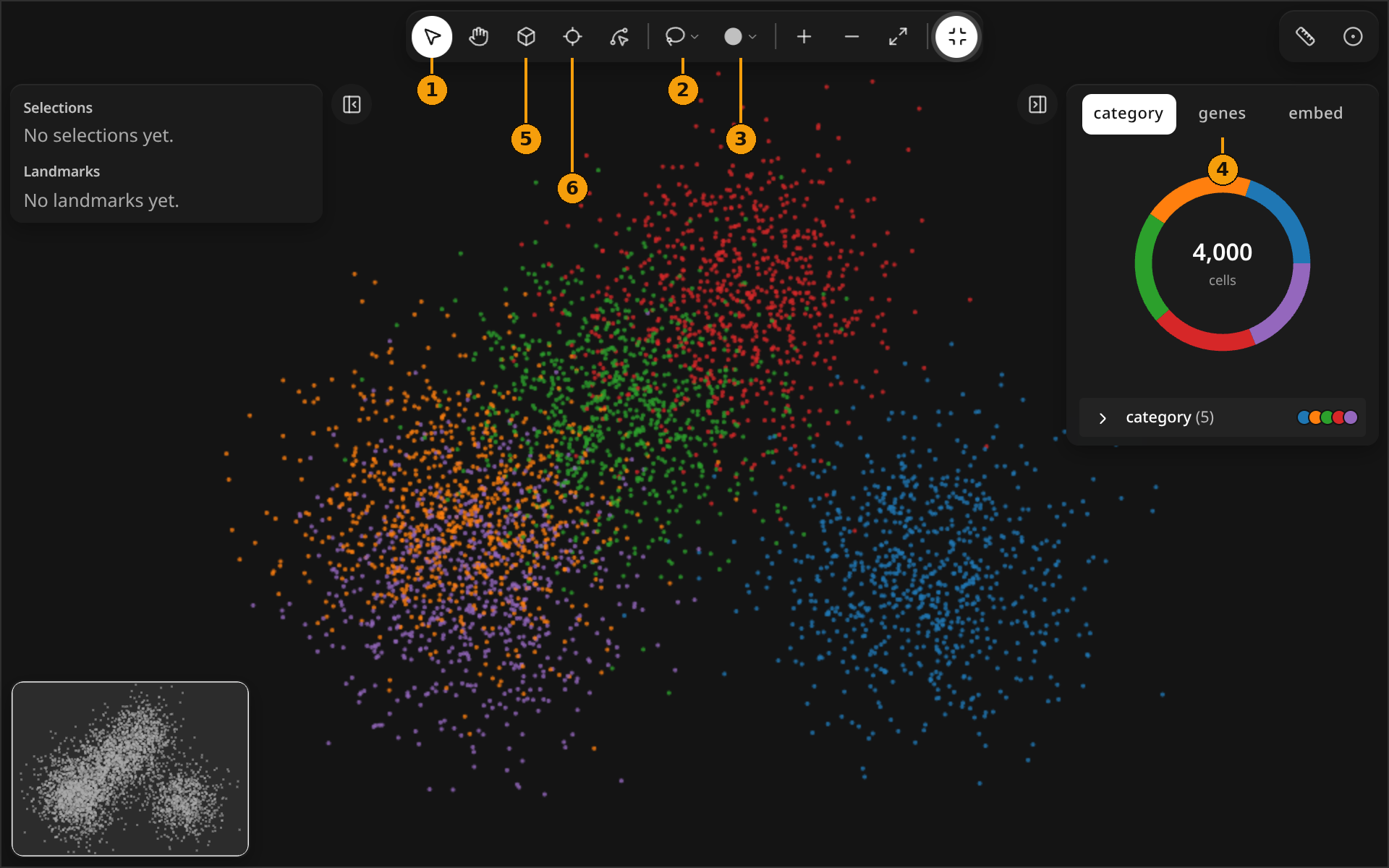The image size is (1389, 868).
Task: Click the Landmarks heading
Action: [61, 171]
